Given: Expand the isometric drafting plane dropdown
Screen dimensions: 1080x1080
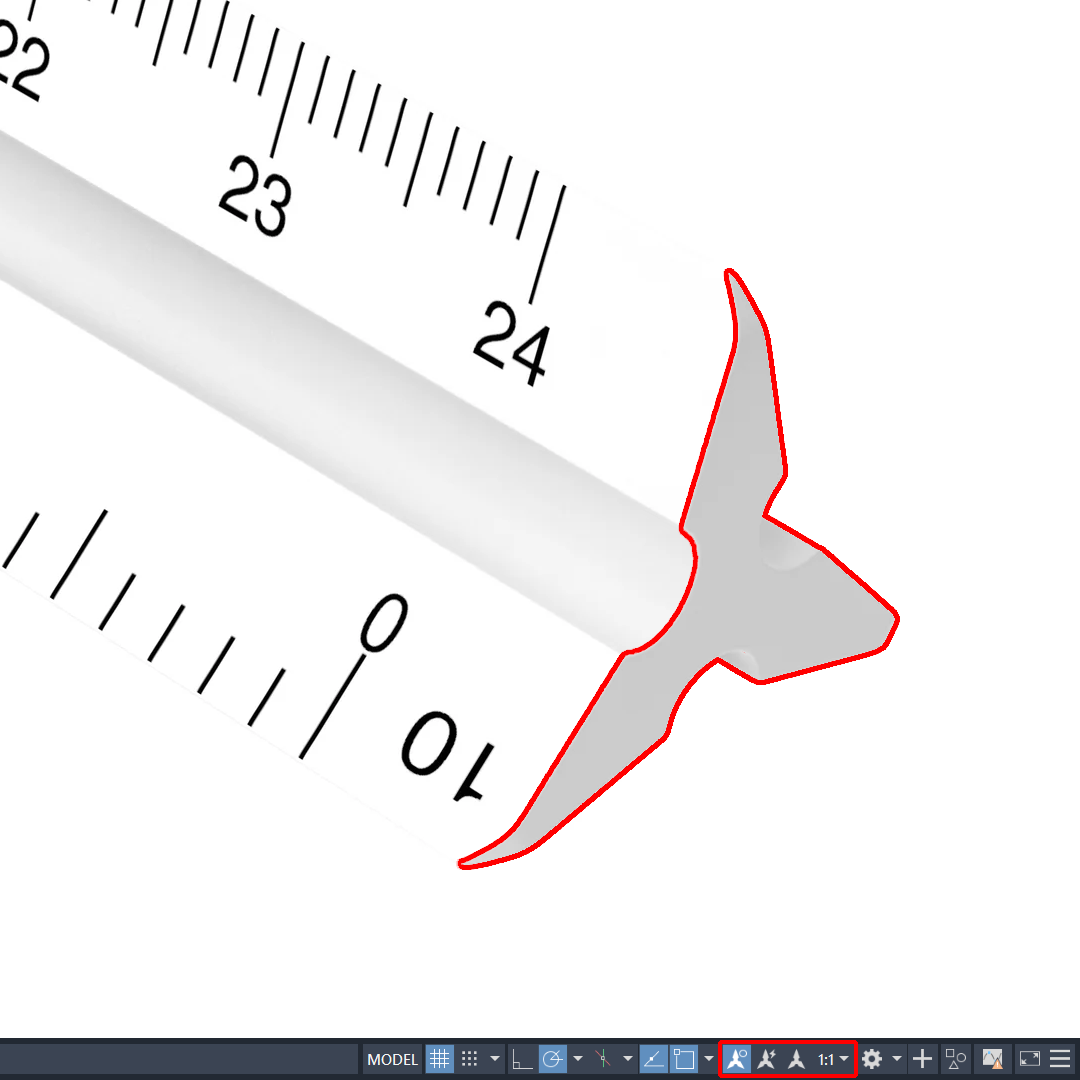Looking at the screenshot, I should coord(627,1059).
